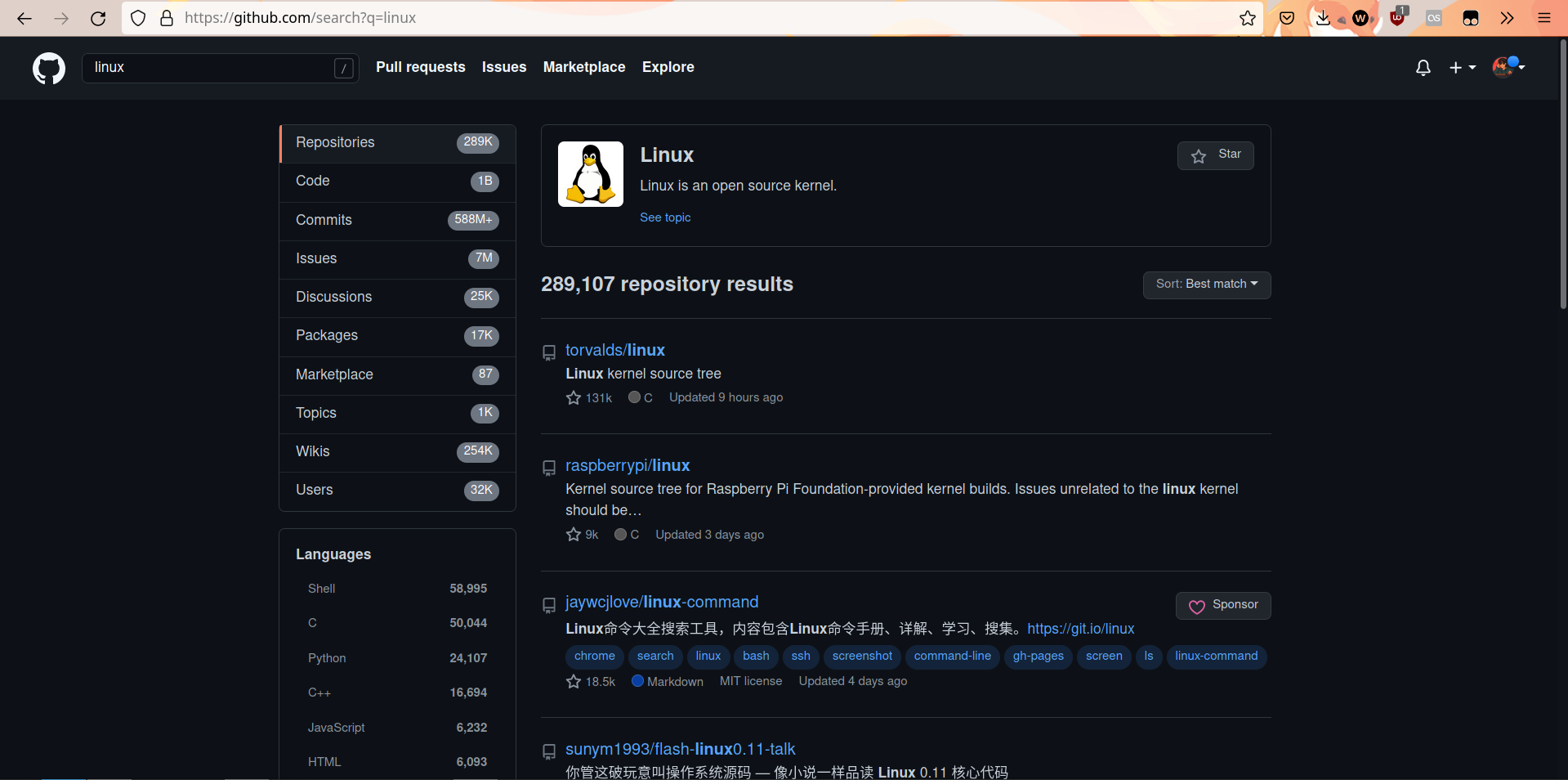Switch to the Code results filter

[398, 182]
